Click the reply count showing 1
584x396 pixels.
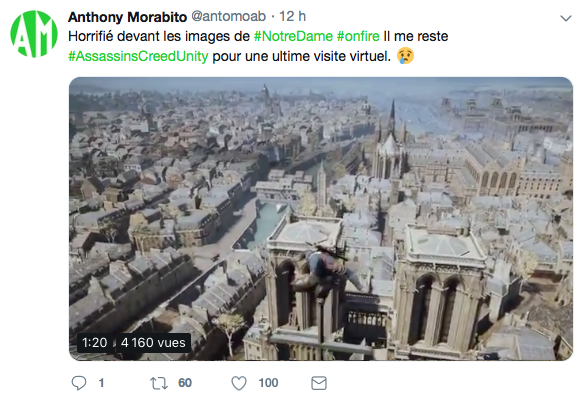pos(101,383)
